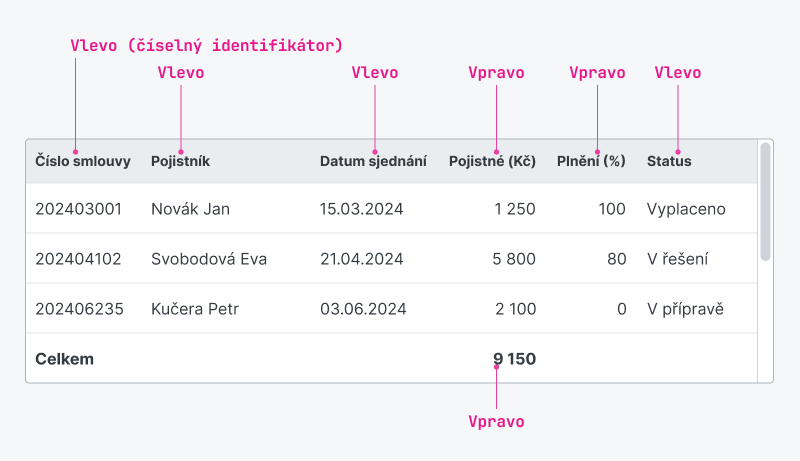
Task: Click the pink annotation 'Vlevo (číselný identifikátor)'
Action: coord(206,45)
